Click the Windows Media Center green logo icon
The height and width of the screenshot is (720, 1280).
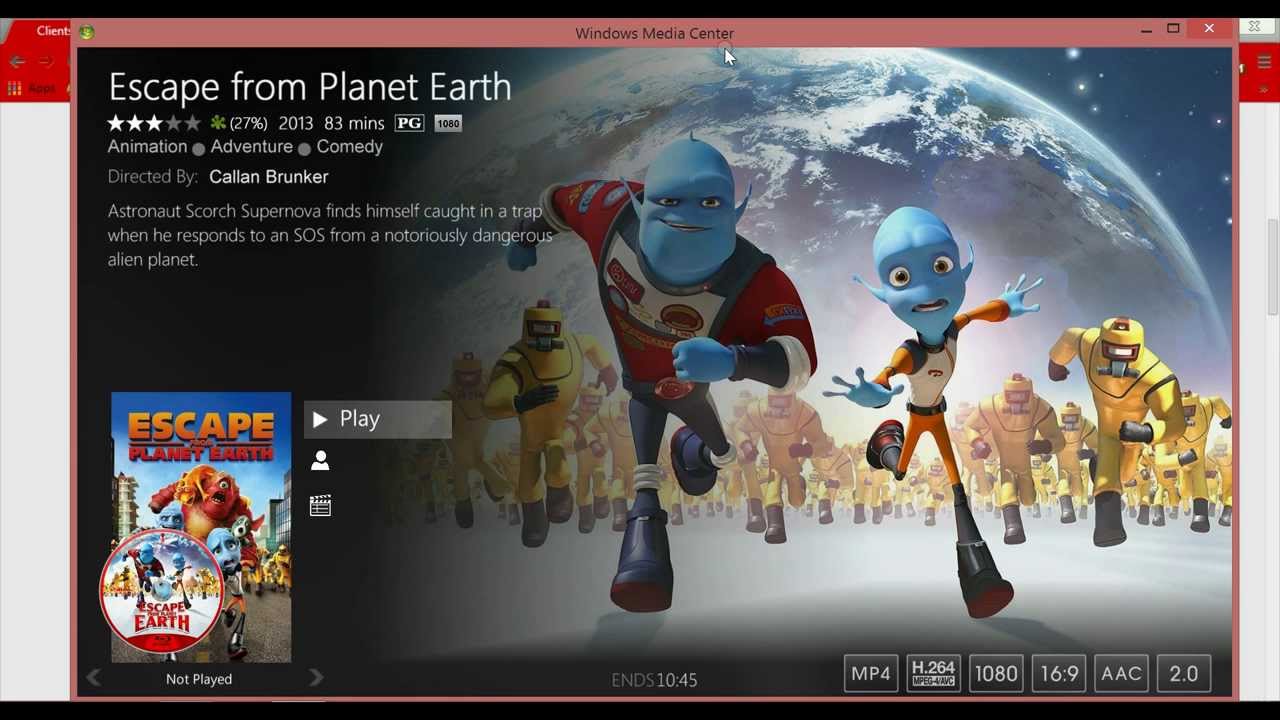[87, 32]
